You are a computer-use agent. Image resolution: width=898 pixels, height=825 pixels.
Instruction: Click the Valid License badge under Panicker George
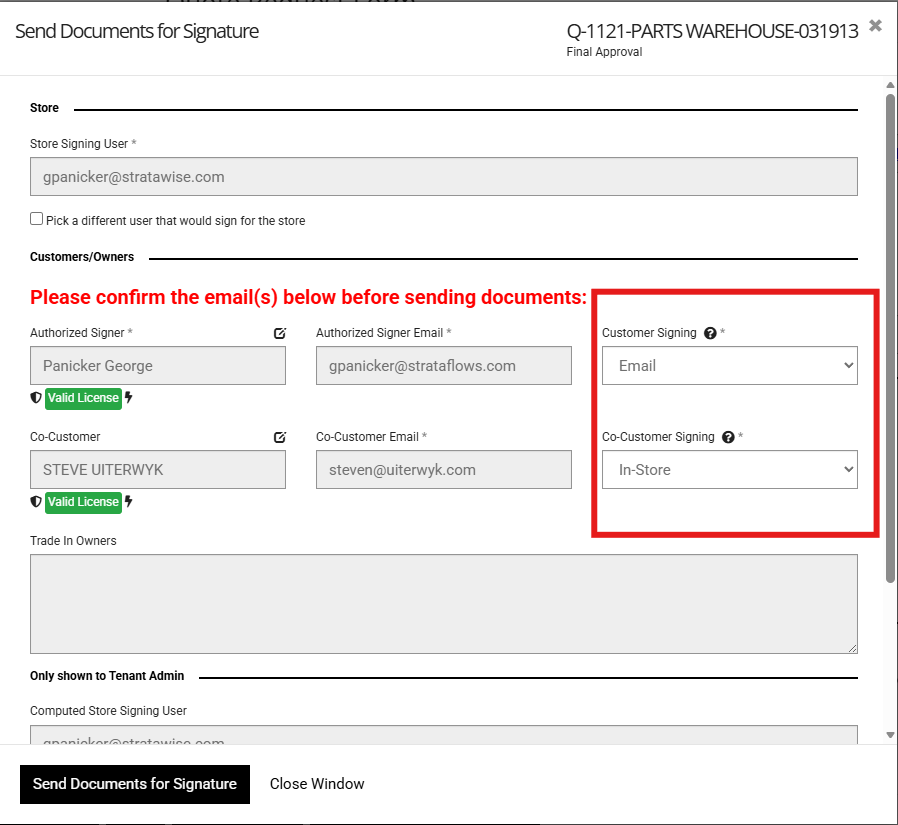[x=83, y=398]
